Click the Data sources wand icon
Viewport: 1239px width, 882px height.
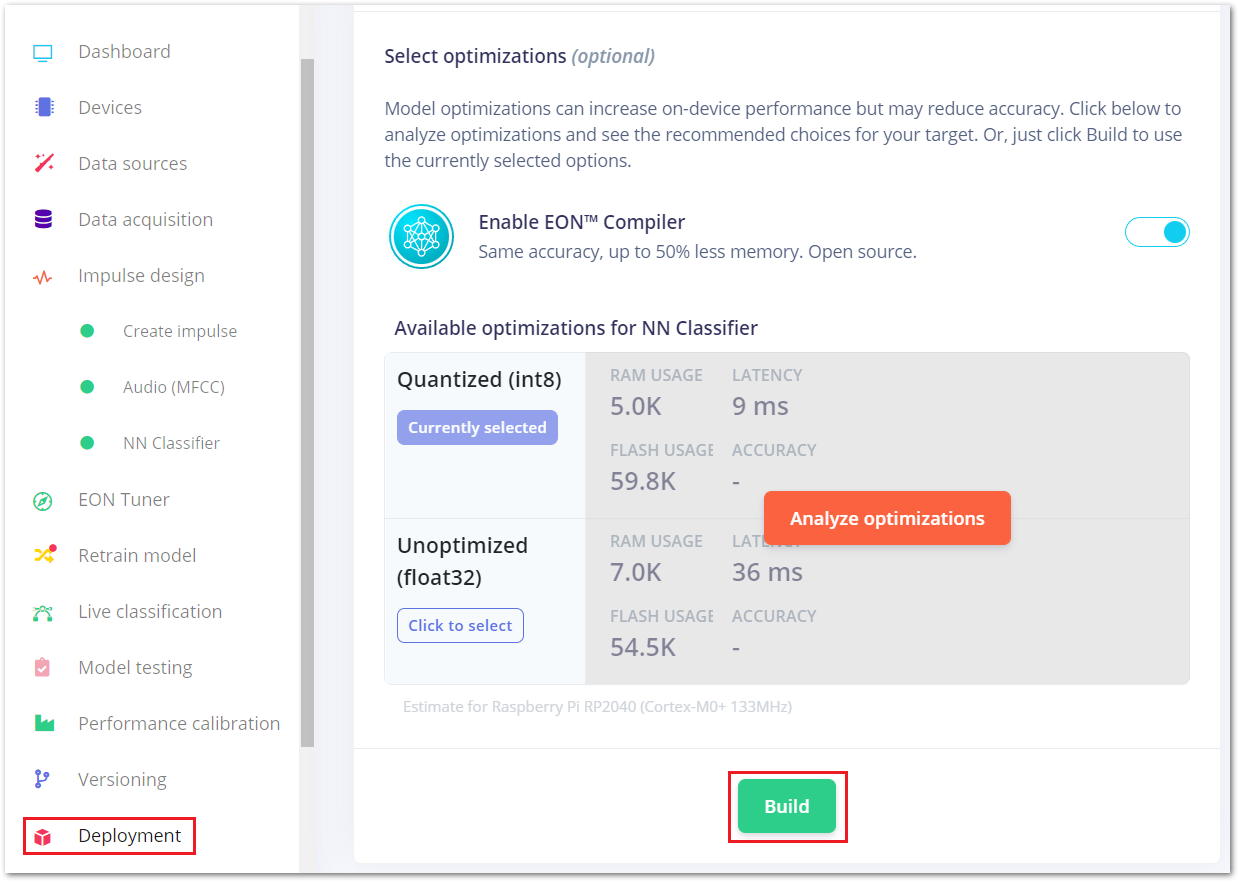43,164
